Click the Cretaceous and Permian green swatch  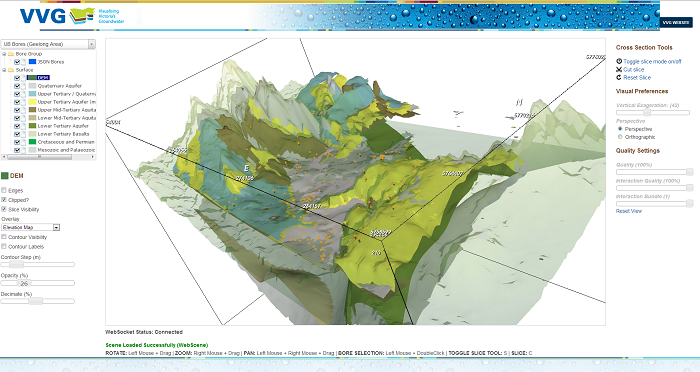tap(32, 142)
